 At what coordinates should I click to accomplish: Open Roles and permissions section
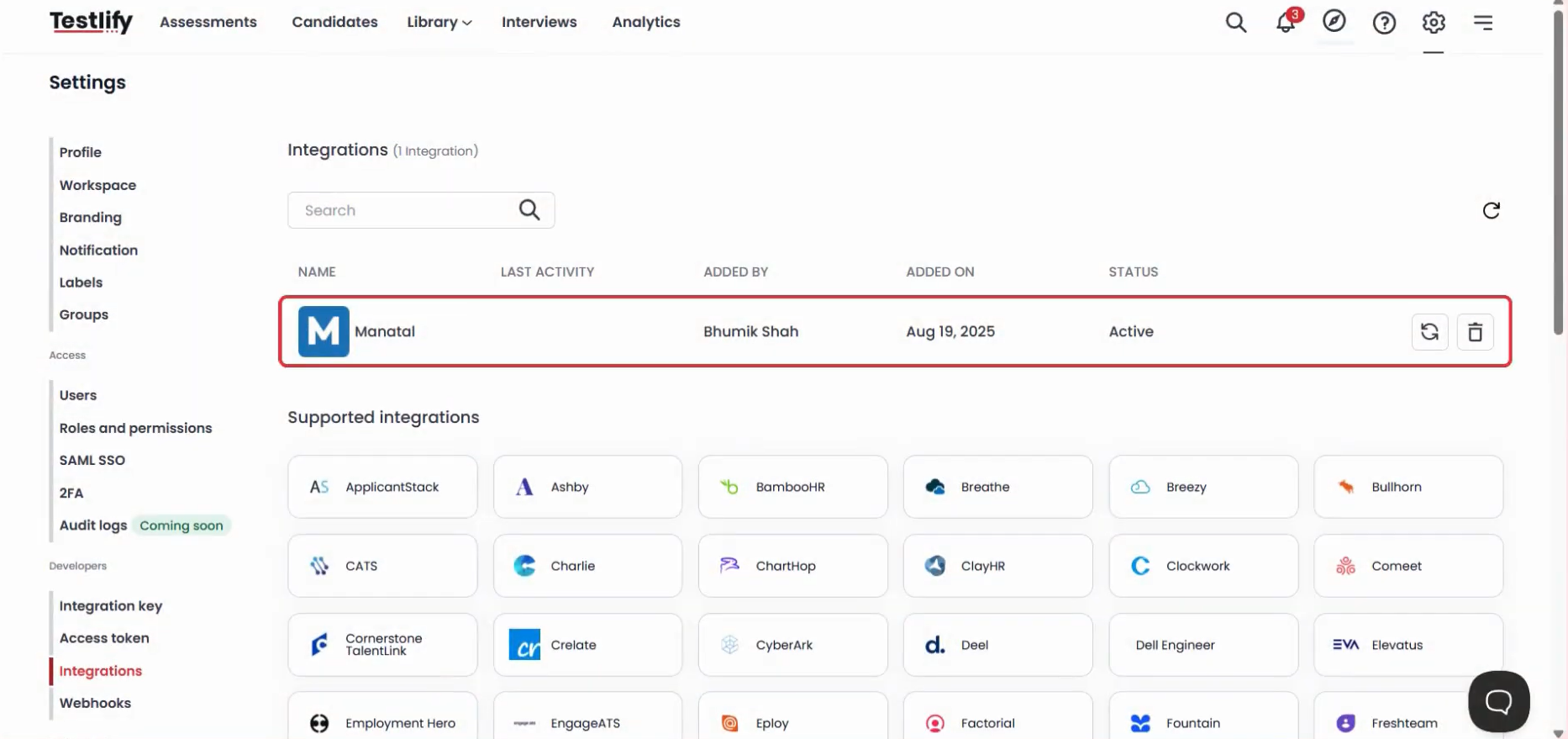pyautogui.click(x=135, y=428)
